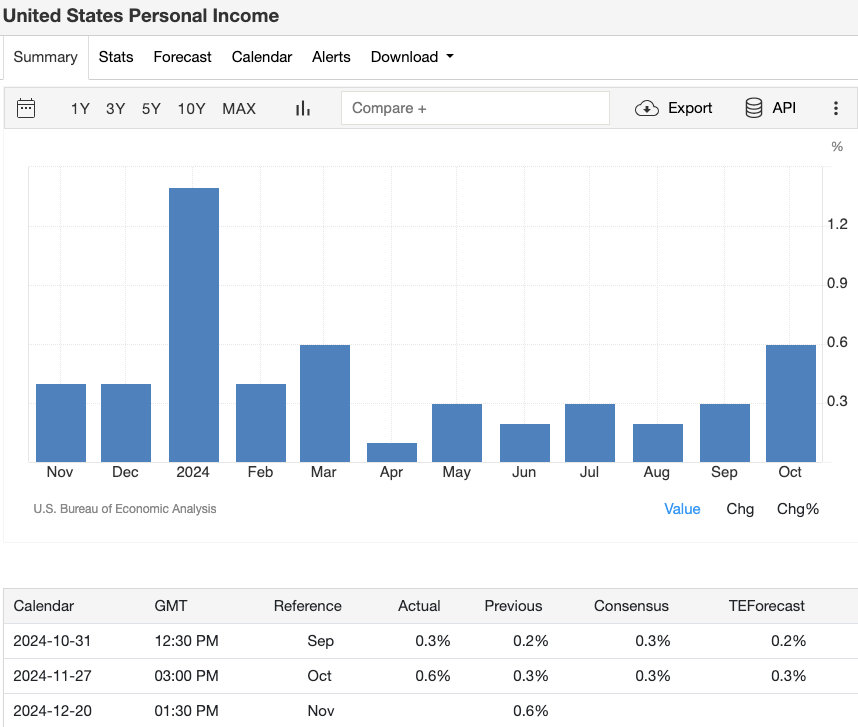Click the U.S. Bureau of Economic Analysis source link

(125, 508)
